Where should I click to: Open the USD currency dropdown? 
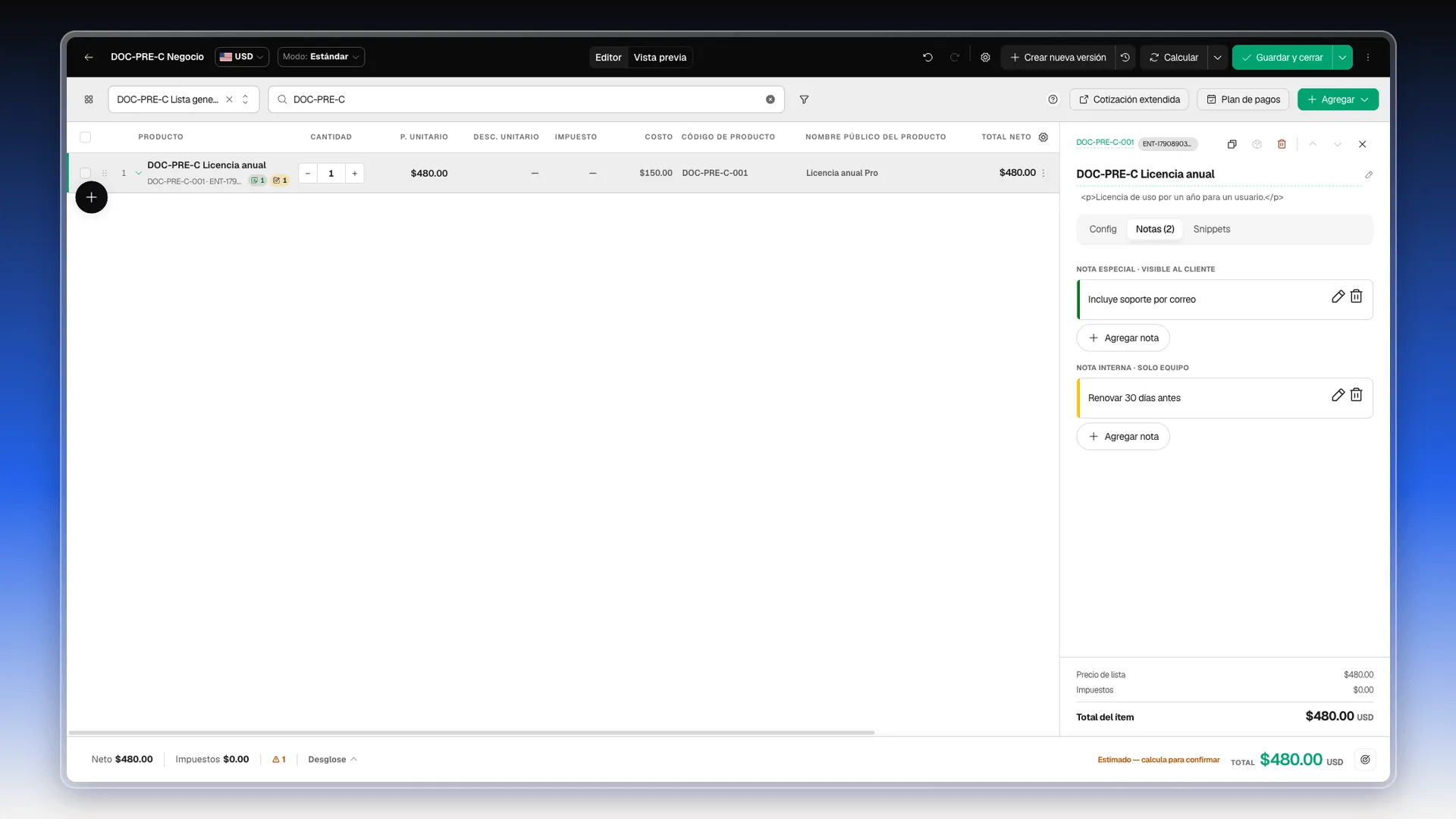tap(242, 57)
